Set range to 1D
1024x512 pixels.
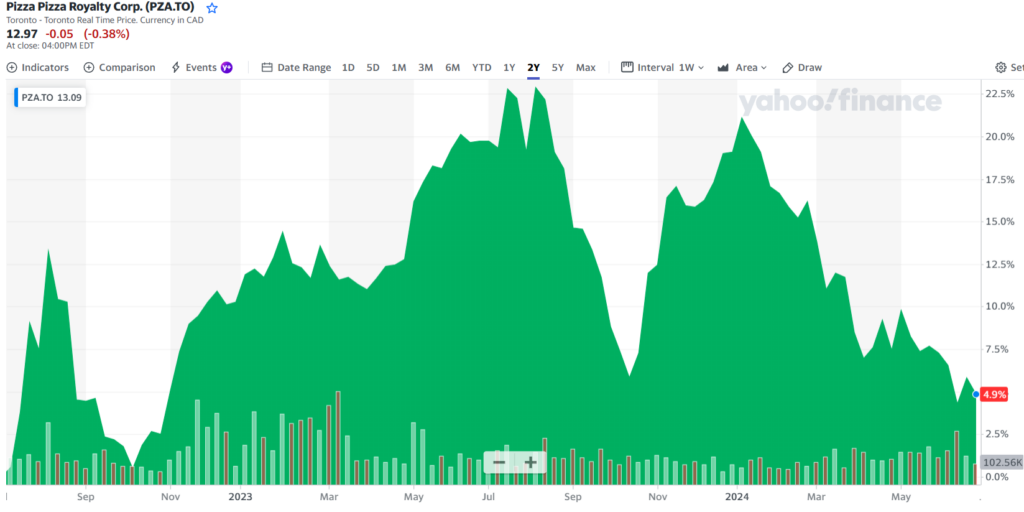348,67
